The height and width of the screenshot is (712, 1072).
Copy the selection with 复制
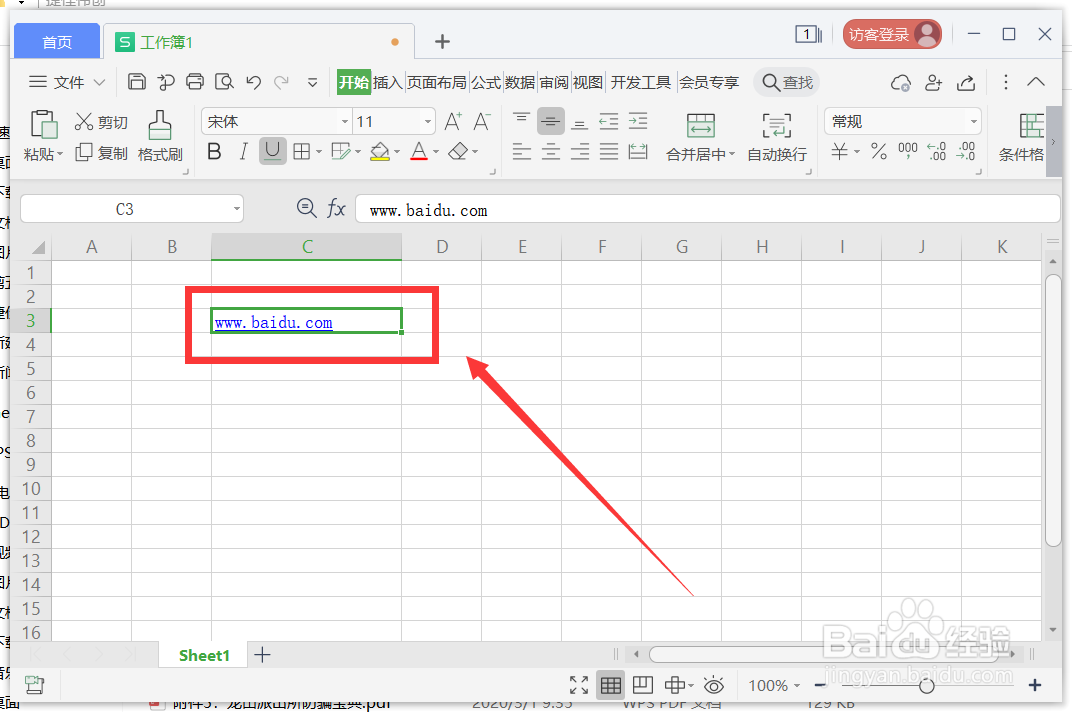click(x=101, y=153)
